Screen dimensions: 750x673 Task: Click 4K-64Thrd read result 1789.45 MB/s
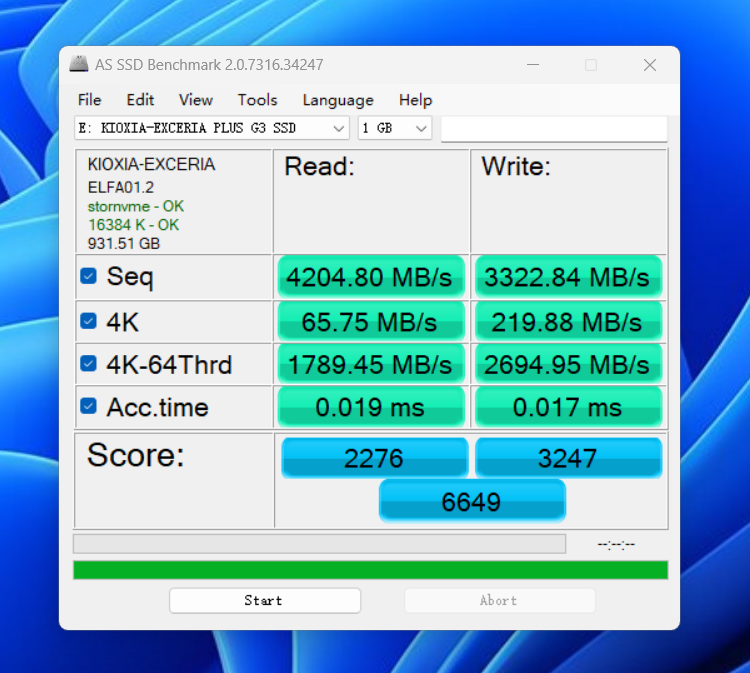(371, 364)
